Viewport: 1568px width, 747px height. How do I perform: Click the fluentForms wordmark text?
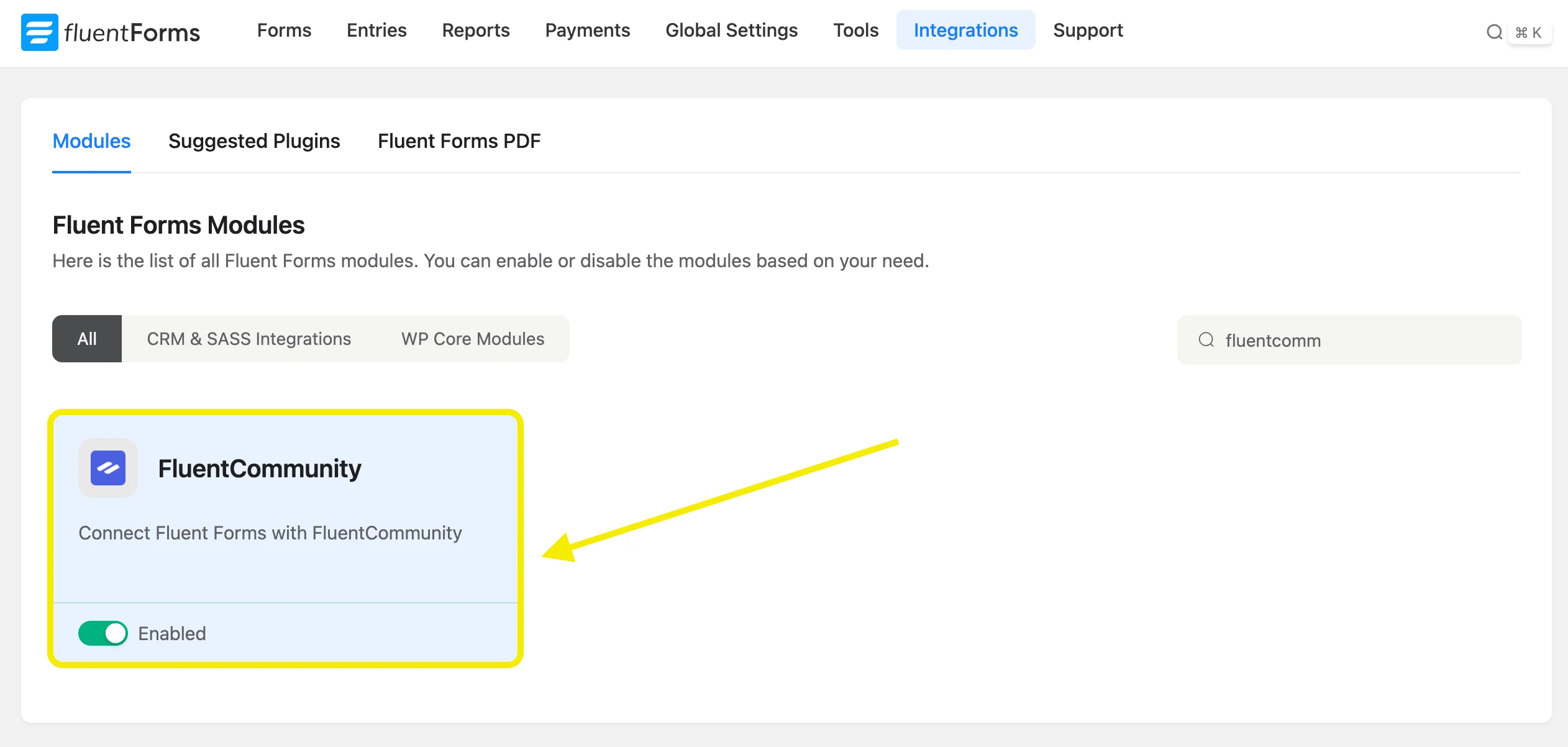(132, 32)
